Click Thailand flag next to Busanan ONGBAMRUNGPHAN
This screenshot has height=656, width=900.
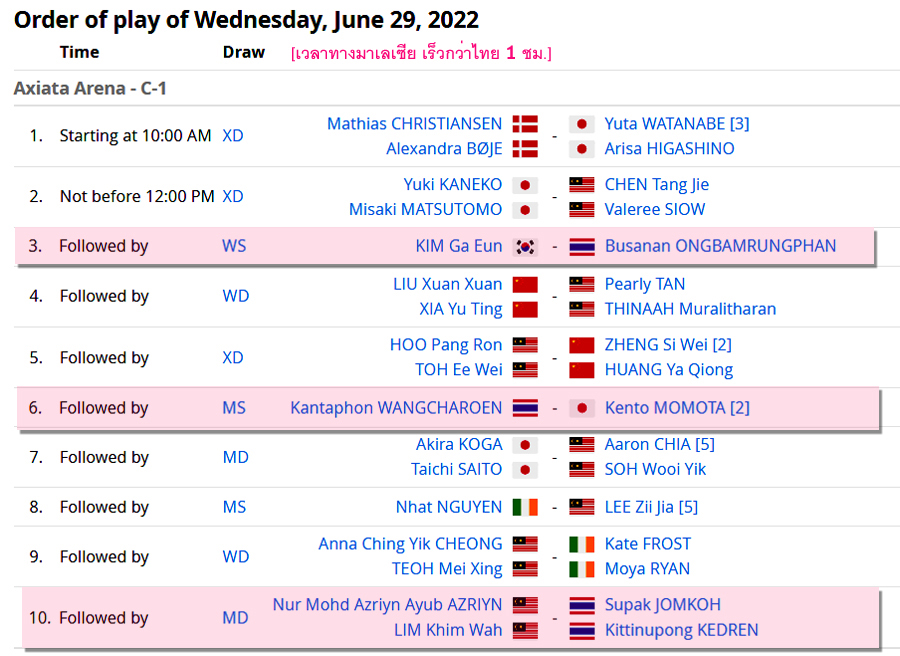pyautogui.click(x=581, y=247)
